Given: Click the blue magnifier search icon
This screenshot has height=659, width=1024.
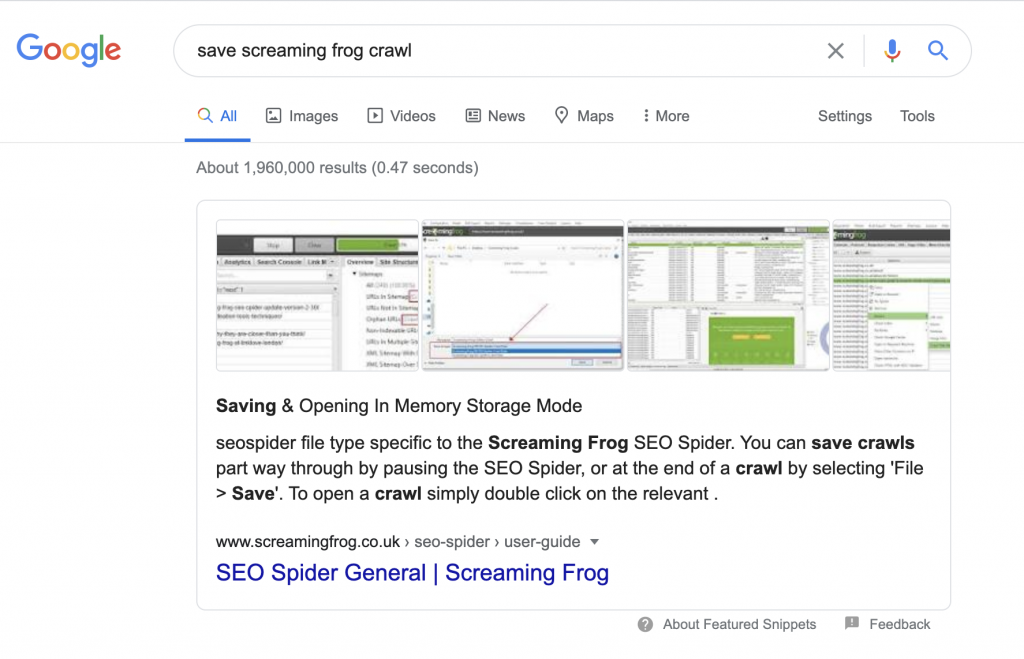Looking at the screenshot, I should click(937, 51).
